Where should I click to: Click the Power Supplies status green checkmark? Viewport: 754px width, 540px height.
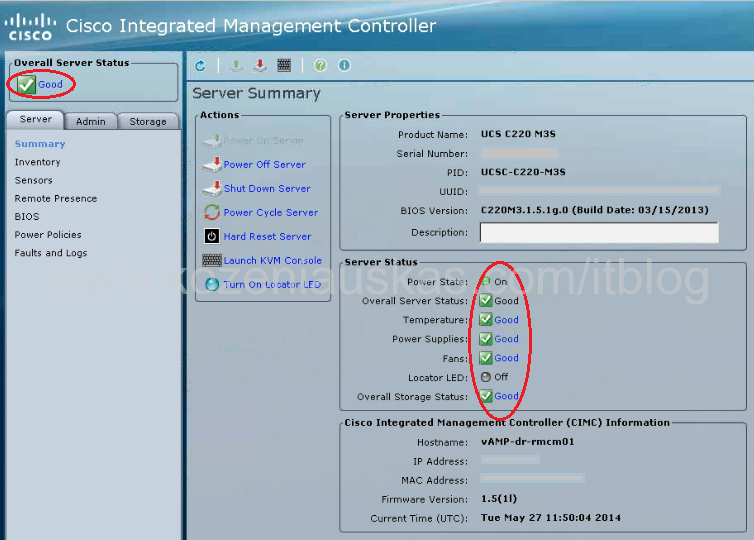486,339
